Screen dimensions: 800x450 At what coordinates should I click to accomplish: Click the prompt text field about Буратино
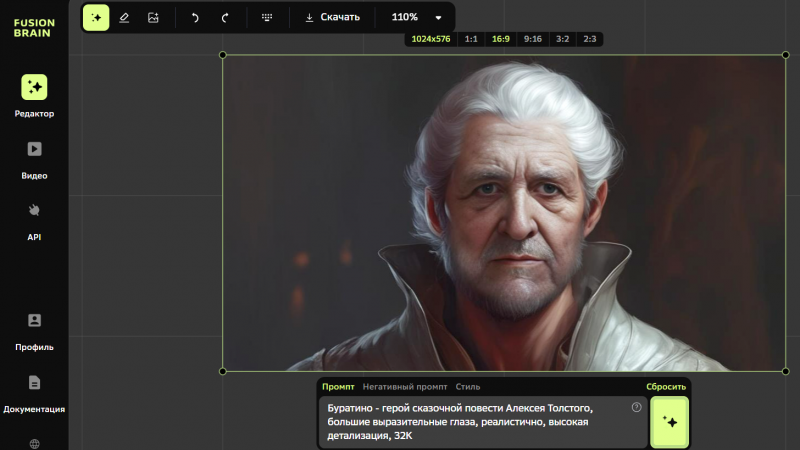coord(483,422)
